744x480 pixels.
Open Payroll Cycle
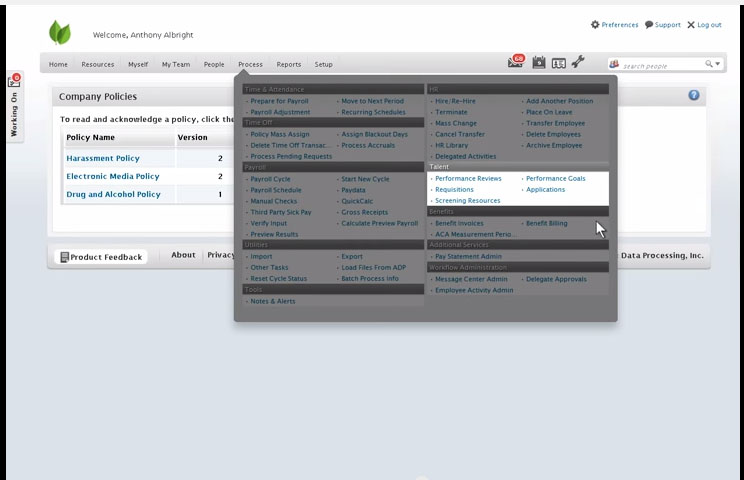tap(270, 179)
